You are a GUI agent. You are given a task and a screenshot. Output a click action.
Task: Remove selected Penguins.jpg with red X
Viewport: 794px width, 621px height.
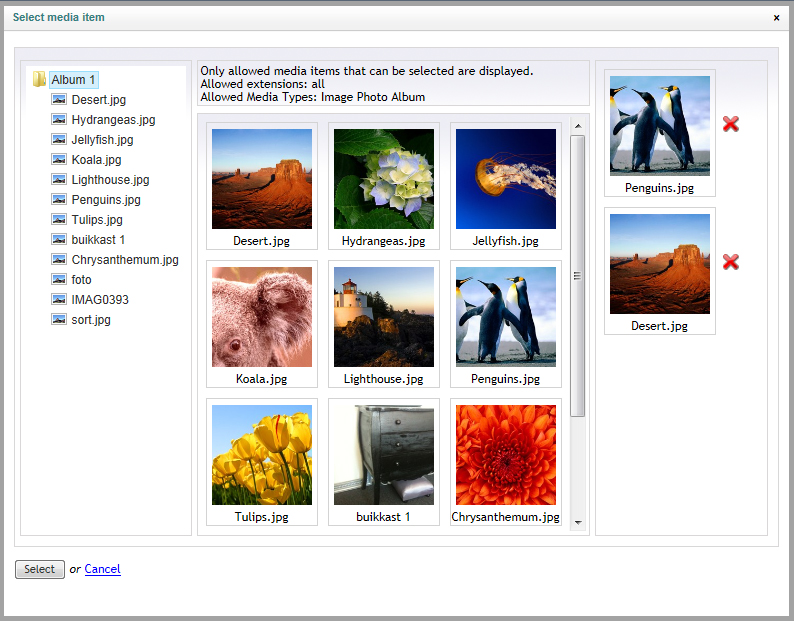(730, 124)
